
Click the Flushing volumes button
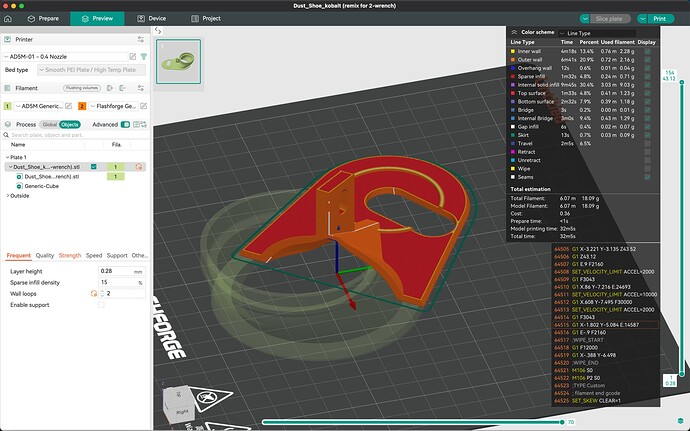tap(80, 88)
